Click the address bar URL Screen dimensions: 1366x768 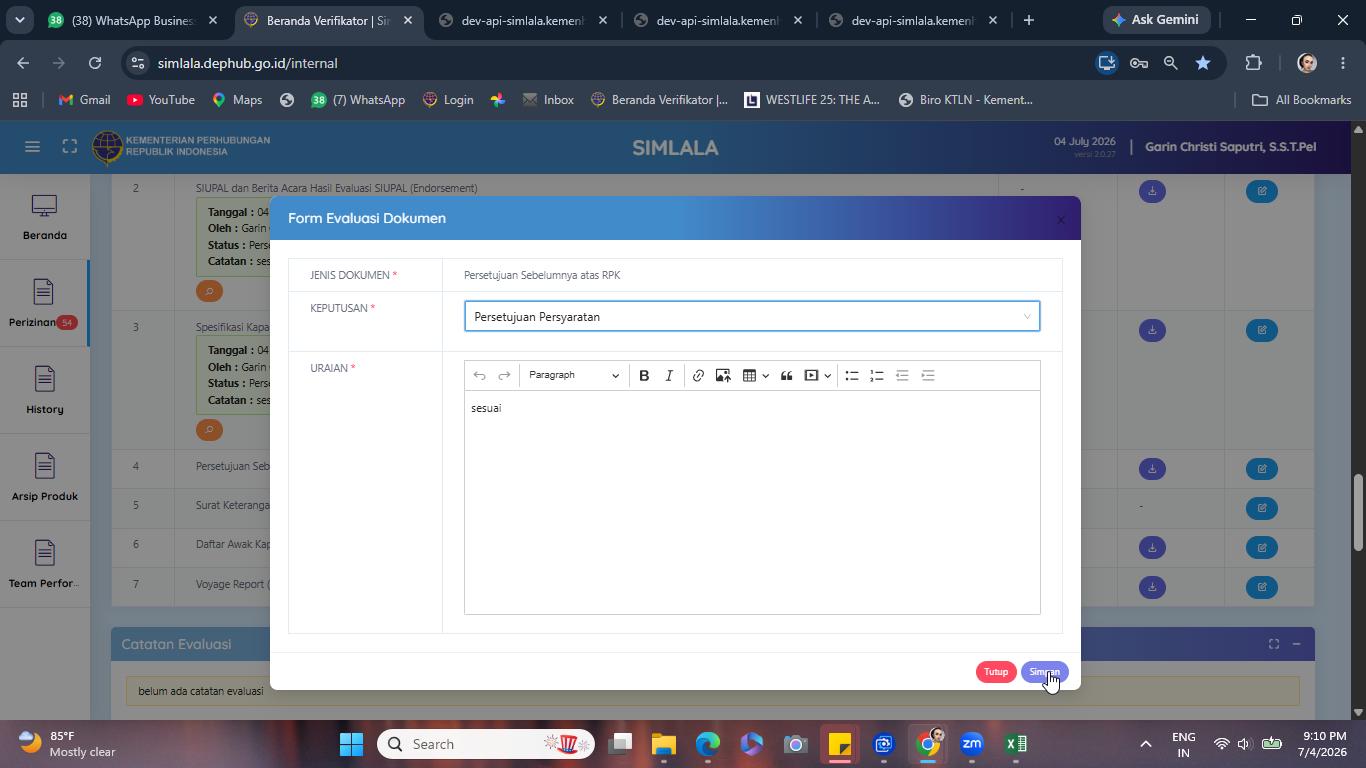pos(248,63)
